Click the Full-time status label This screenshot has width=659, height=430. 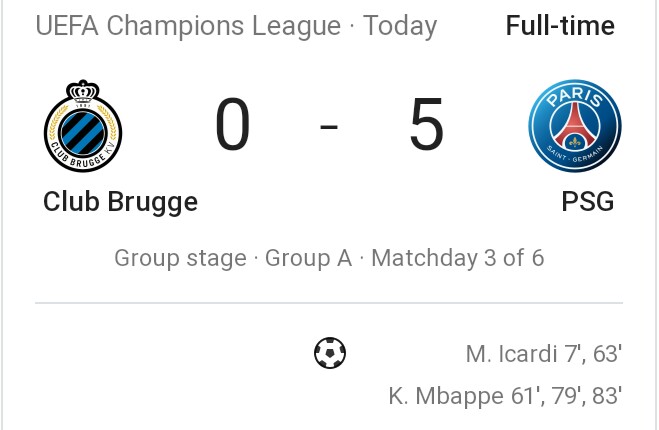tap(560, 26)
